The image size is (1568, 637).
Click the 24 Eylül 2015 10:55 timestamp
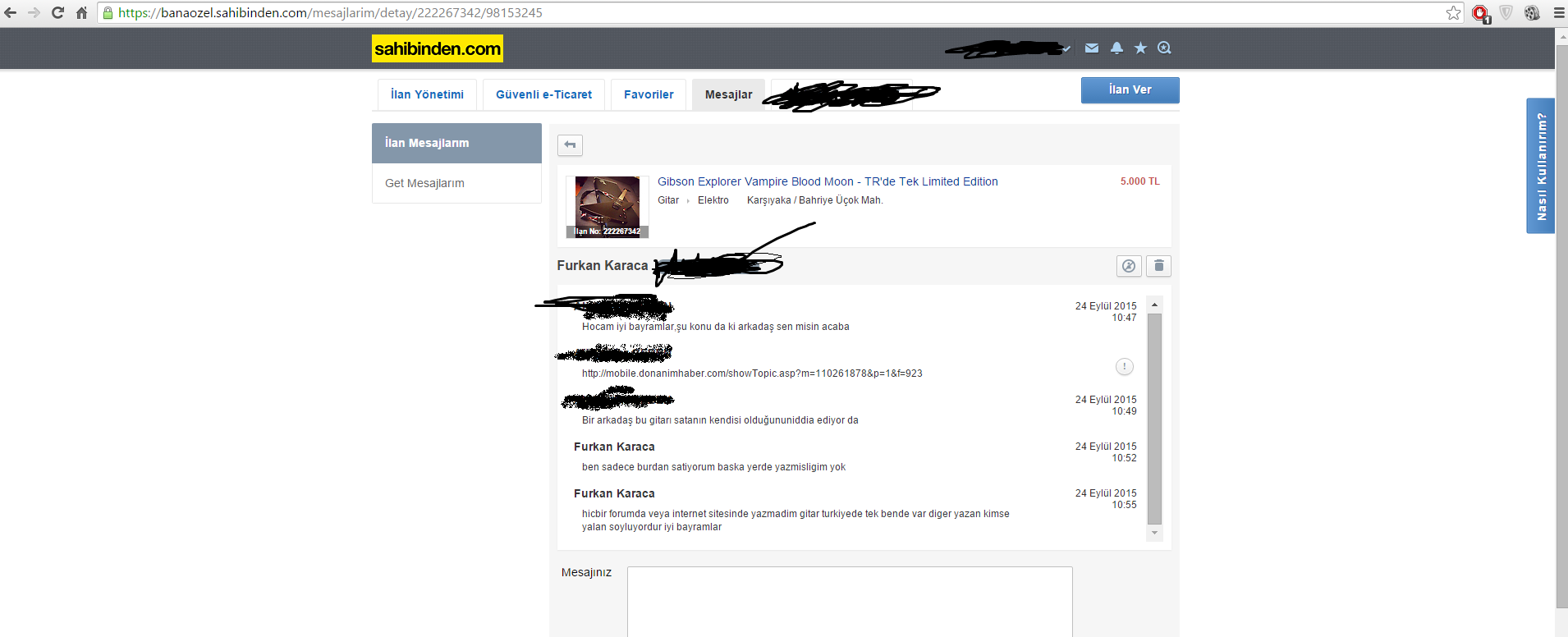[1106, 499]
